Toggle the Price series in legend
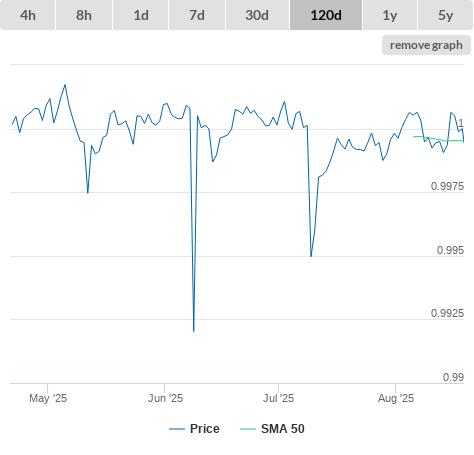Viewport: 474px width, 455px height. click(x=205, y=429)
